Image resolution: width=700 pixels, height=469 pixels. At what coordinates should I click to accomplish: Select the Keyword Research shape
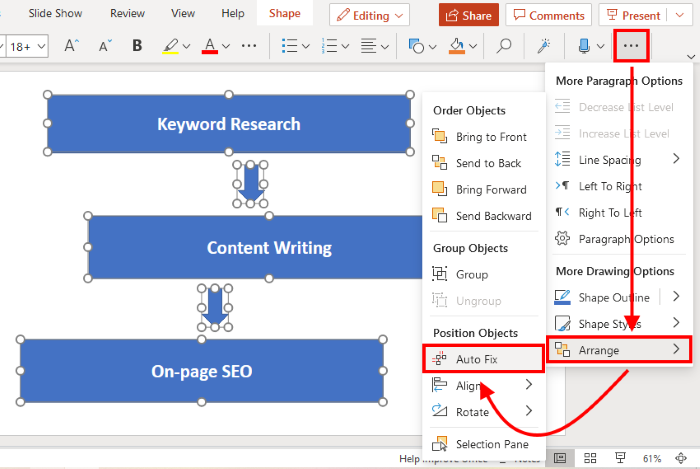tap(229, 124)
